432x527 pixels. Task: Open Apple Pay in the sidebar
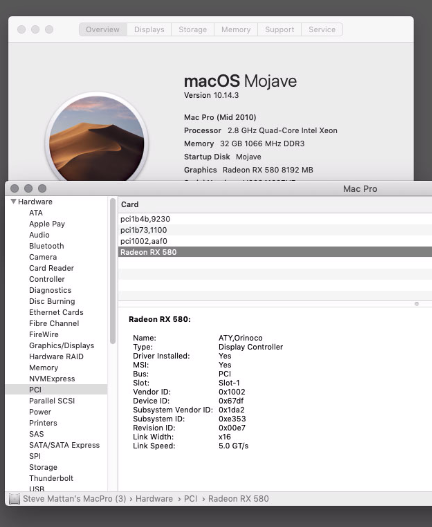click(47, 224)
